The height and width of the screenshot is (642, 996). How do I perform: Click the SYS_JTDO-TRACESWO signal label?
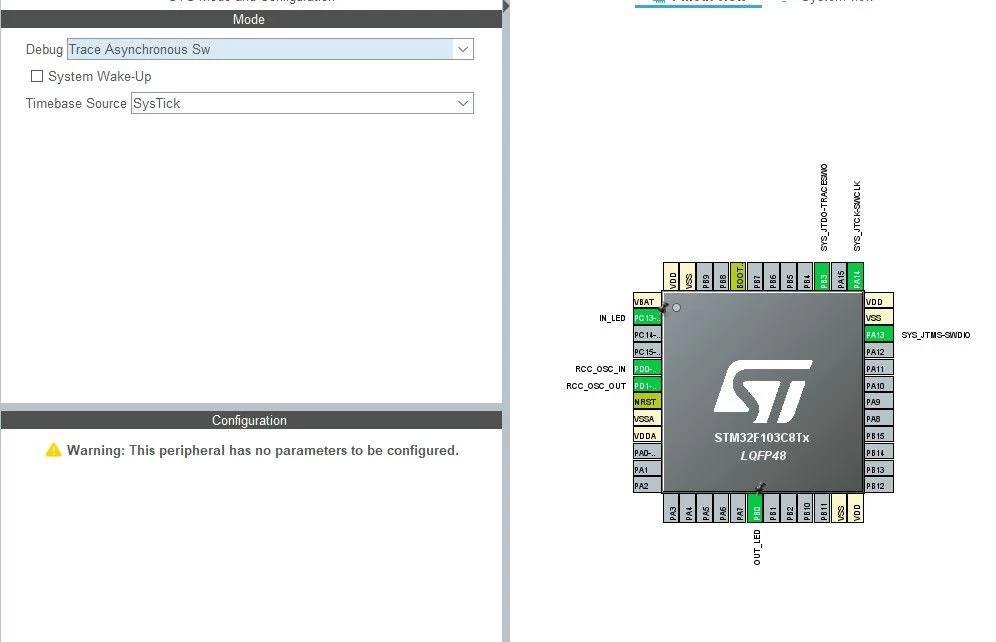(824, 207)
